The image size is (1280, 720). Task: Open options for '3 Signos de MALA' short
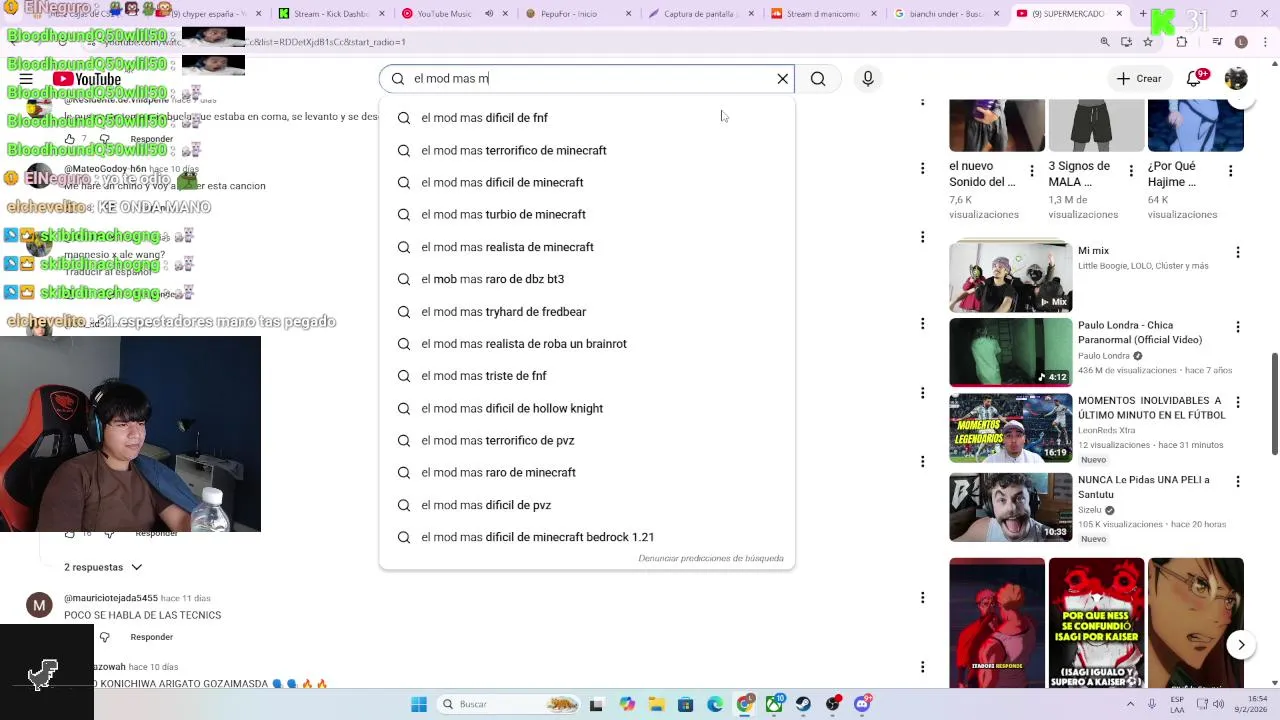click(x=1131, y=171)
